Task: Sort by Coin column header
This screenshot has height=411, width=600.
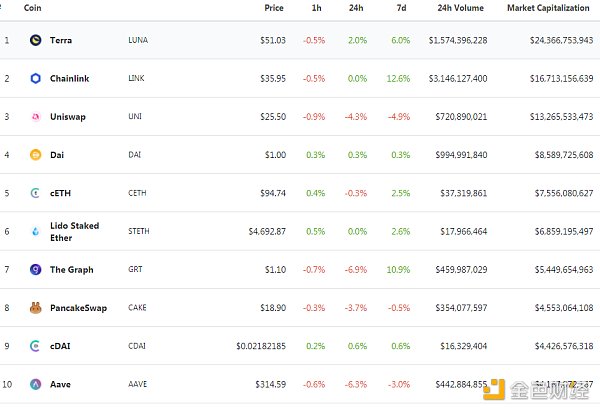Action: pyautogui.click(x=32, y=8)
